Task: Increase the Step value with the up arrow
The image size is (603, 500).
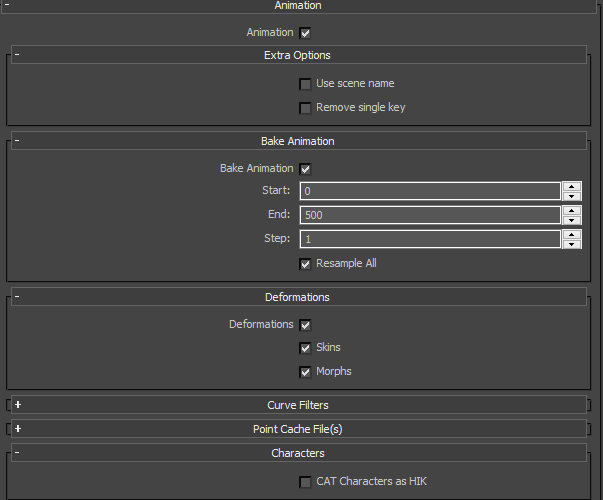Action: coord(571,235)
